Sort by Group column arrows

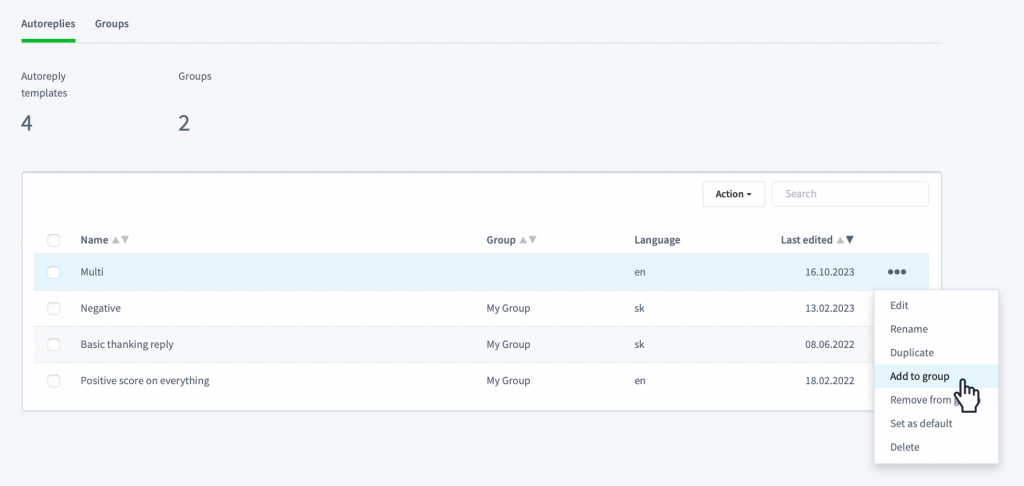(528, 240)
